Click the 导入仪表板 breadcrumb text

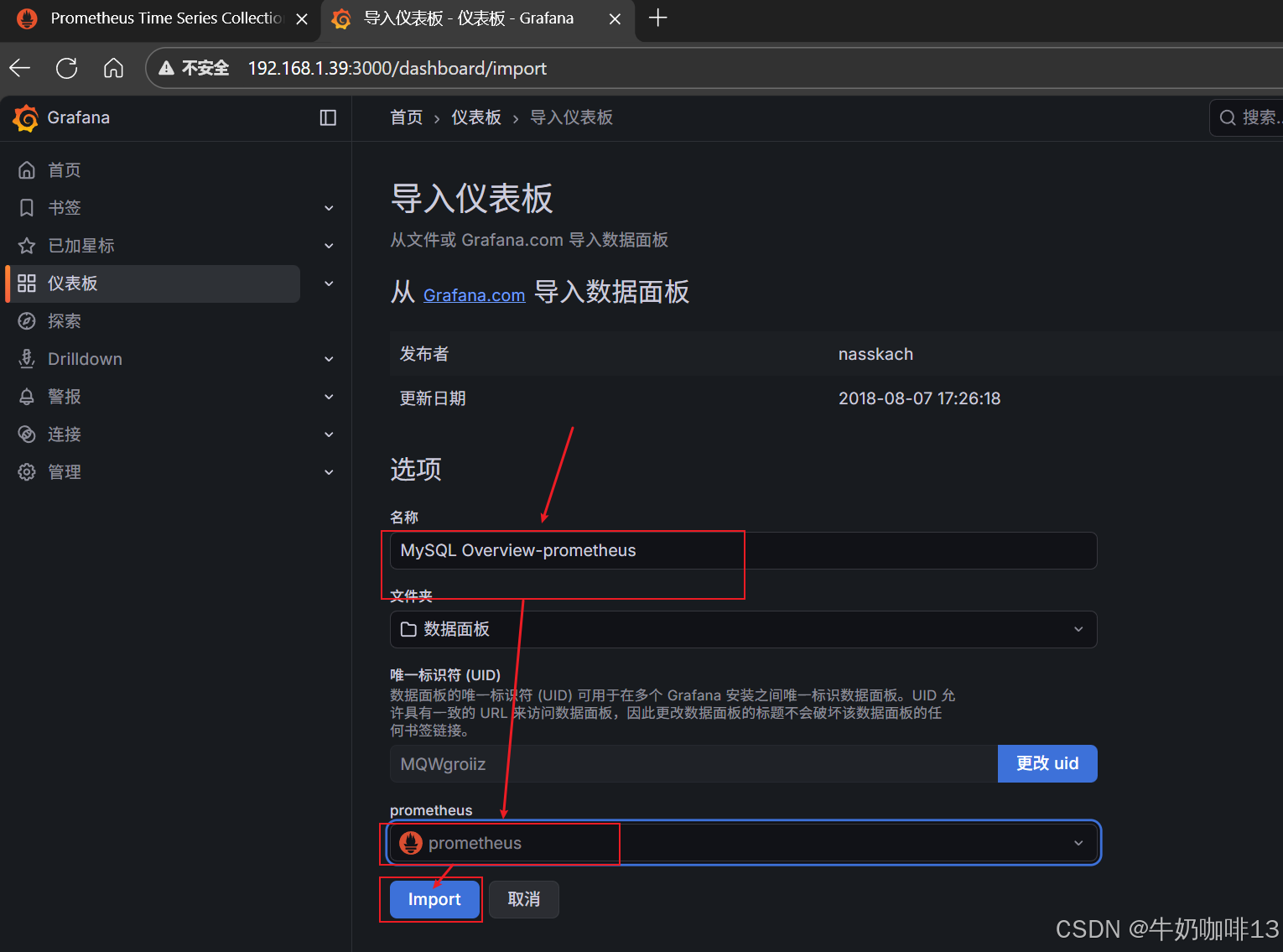571,117
